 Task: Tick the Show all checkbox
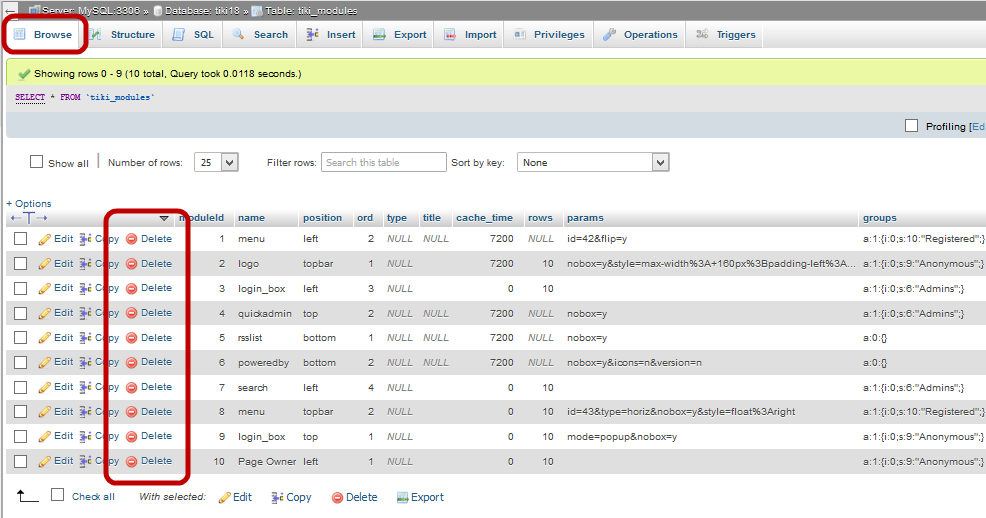pos(37,162)
